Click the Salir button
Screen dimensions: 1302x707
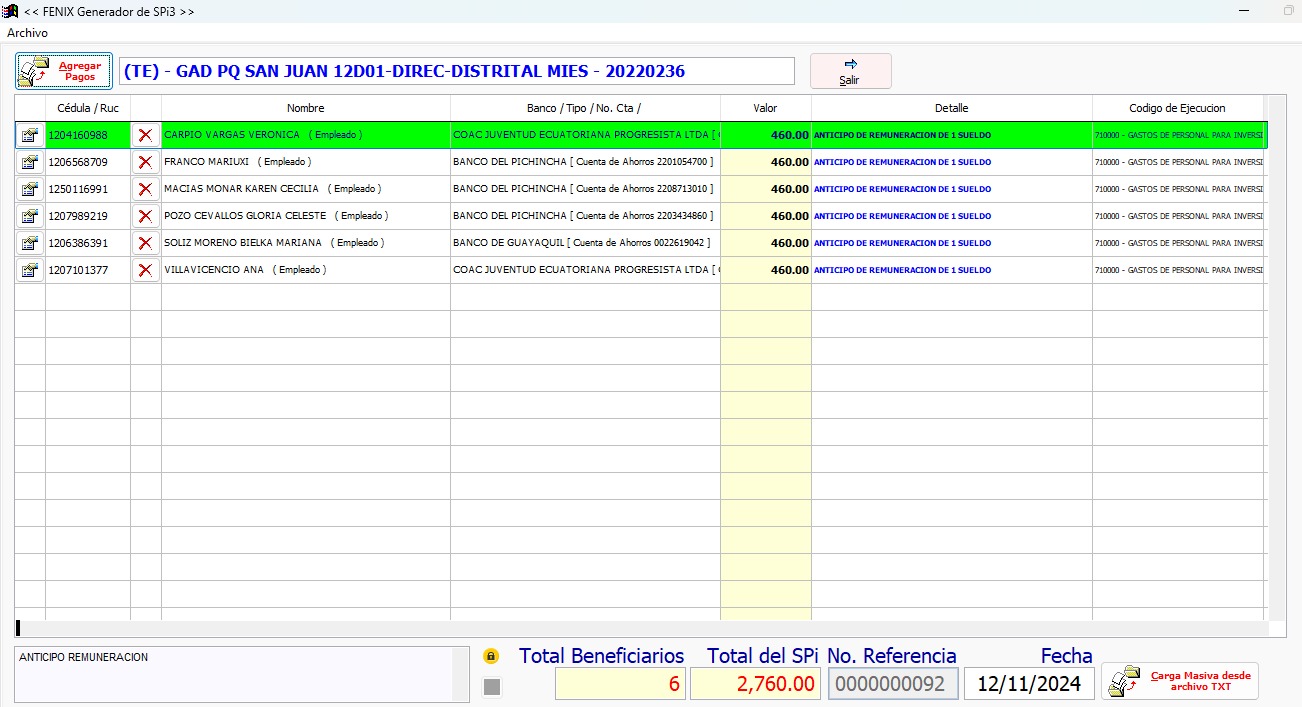click(850, 71)
